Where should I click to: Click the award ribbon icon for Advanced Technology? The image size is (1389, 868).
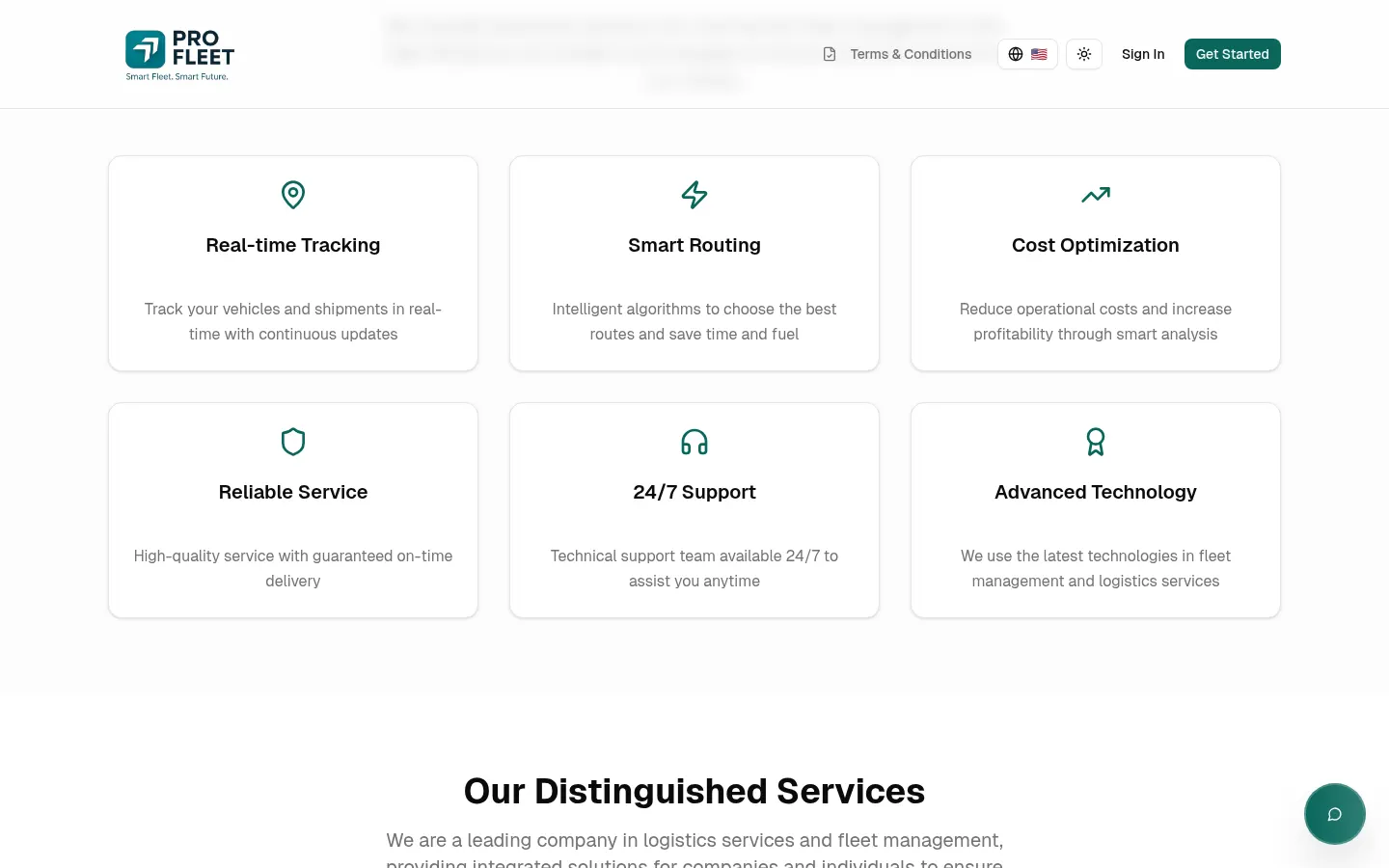[x=1096, y=442]
